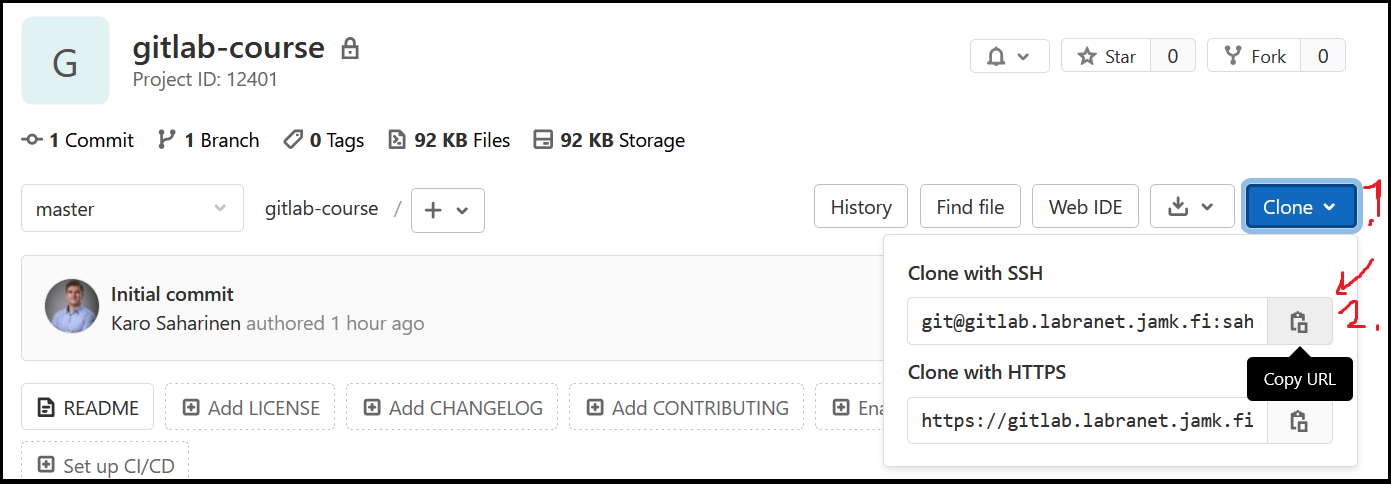This screenshot has width=1391, height=484.
Task: Click Add CHANGELOG button
Action: [x=452, y=407]
